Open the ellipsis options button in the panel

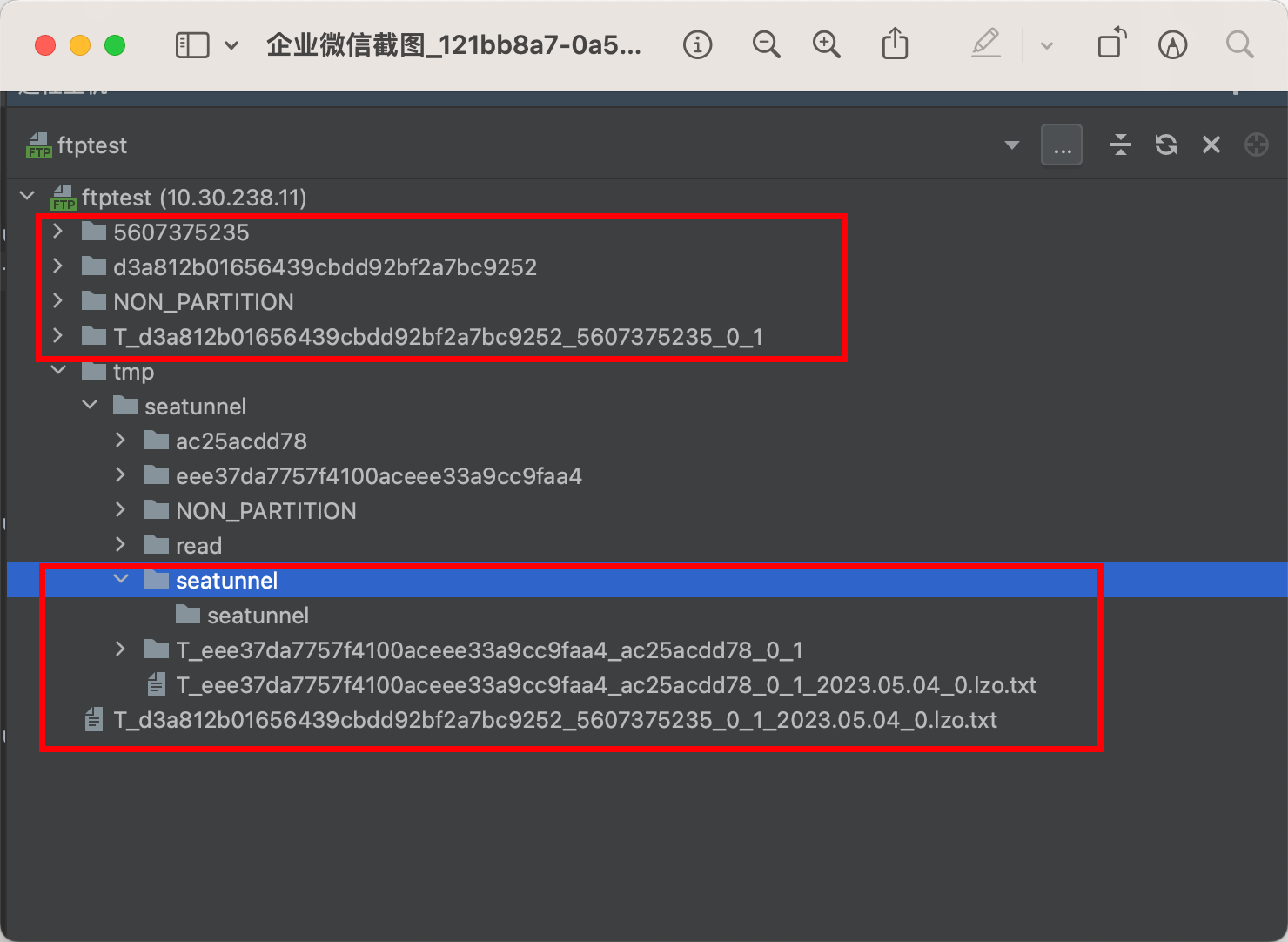click(x=1061, y=145)
